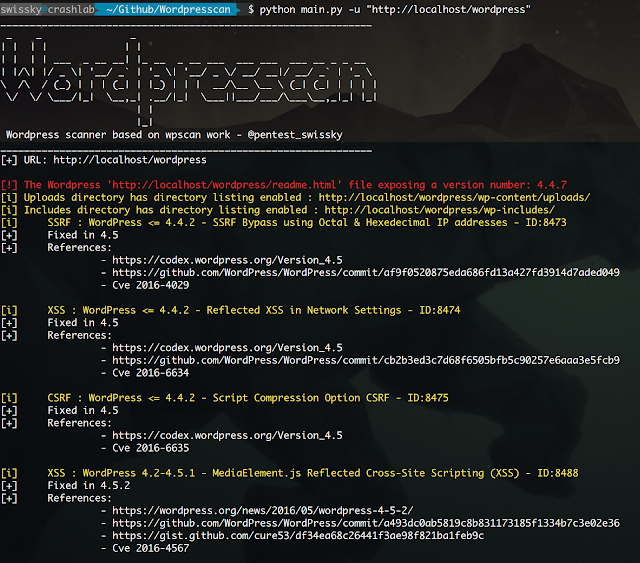Image resolution: width=640 pixels, height=563 pixels.
Task: Click the 'Fixed in 4.5.2' line
Action: tap(89, 485)
